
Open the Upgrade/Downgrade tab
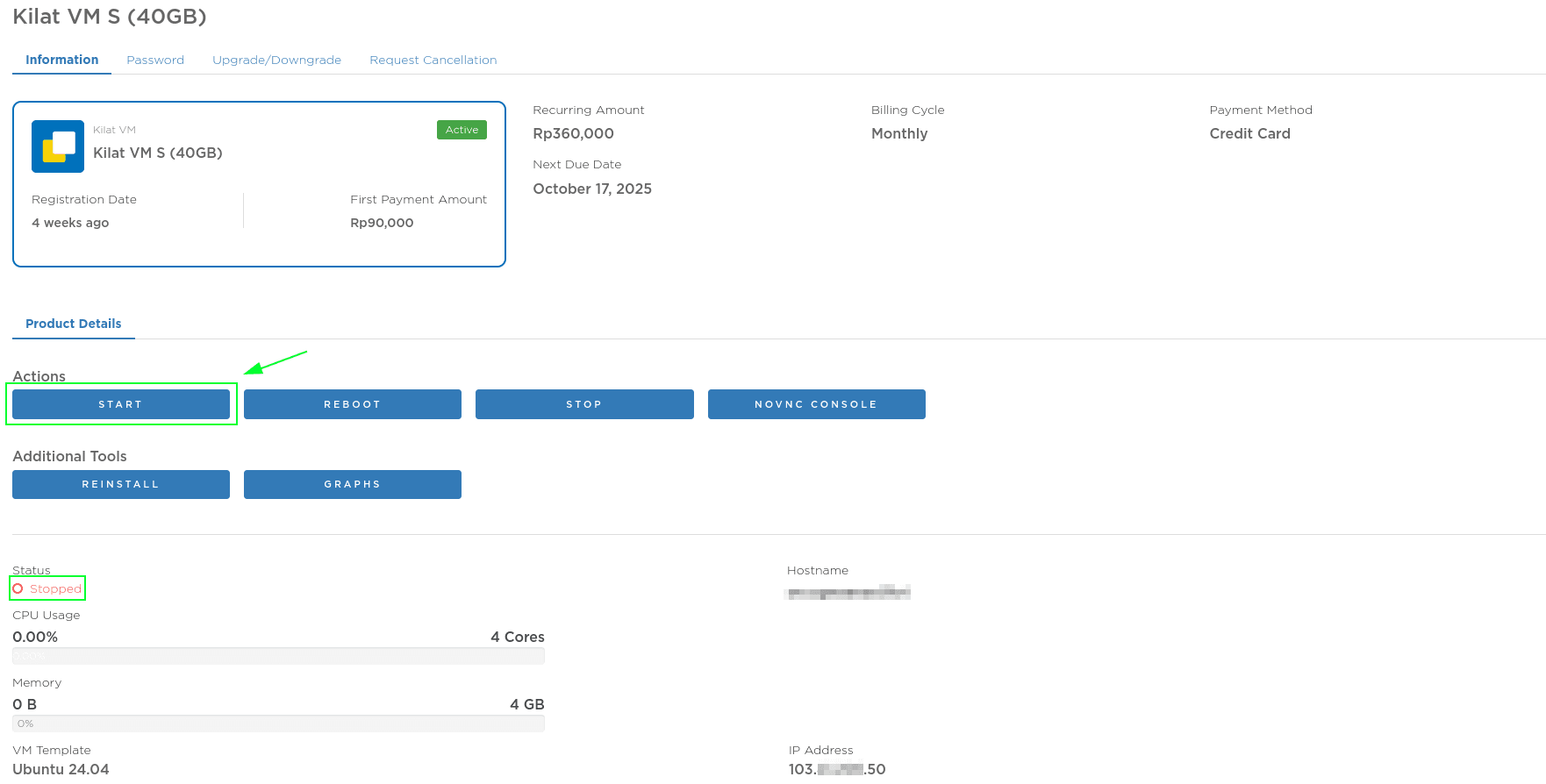(276, 60)
